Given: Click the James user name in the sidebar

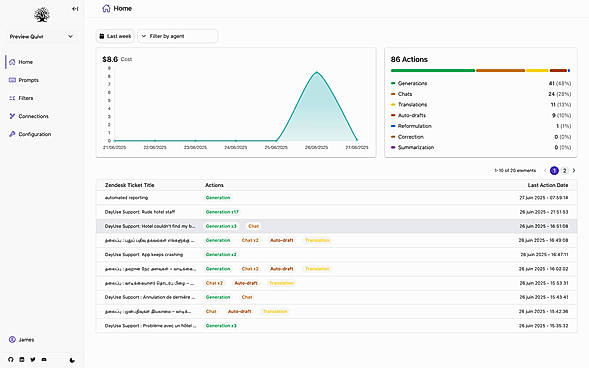Looking at the screenshot, I should (26, 339).
